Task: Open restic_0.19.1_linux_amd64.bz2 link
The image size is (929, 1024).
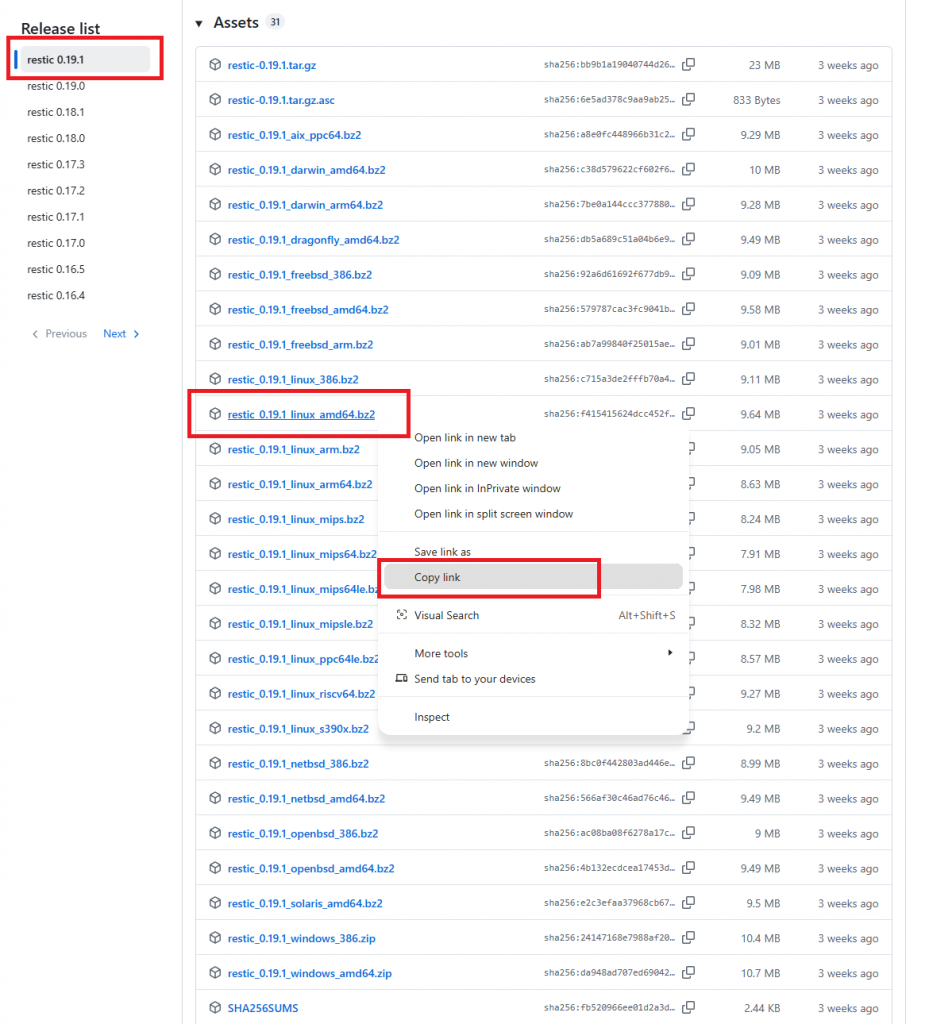Action: click(x=301, y=414)
